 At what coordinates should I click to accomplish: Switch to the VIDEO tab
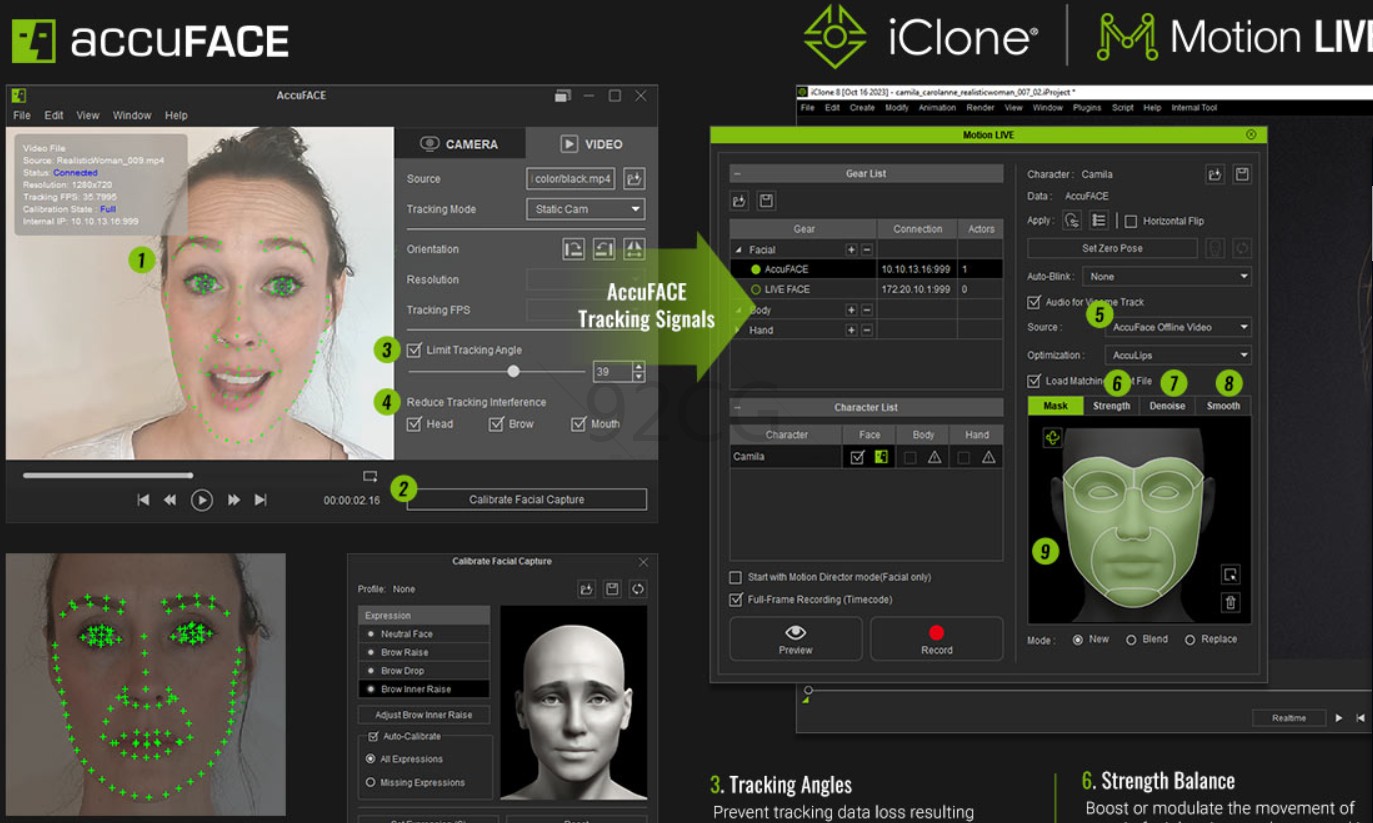click(592, 144)
